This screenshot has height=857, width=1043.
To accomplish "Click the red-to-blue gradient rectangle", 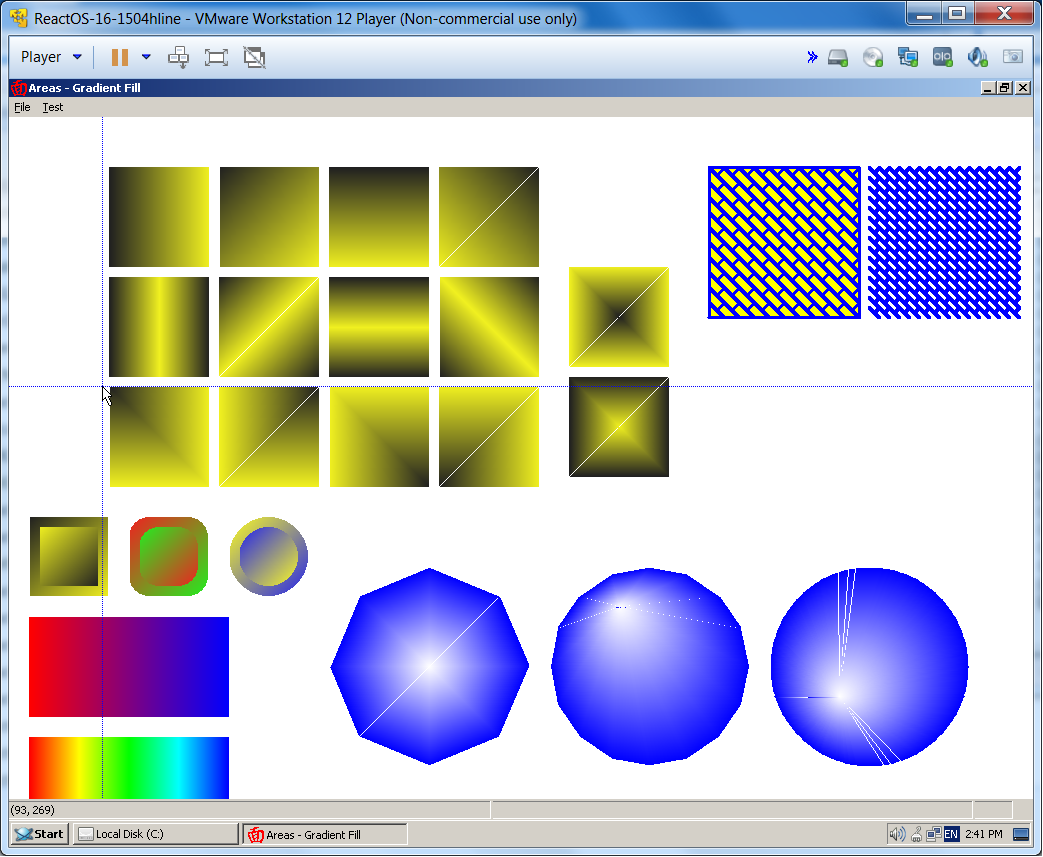I will (x=129, y=667).
